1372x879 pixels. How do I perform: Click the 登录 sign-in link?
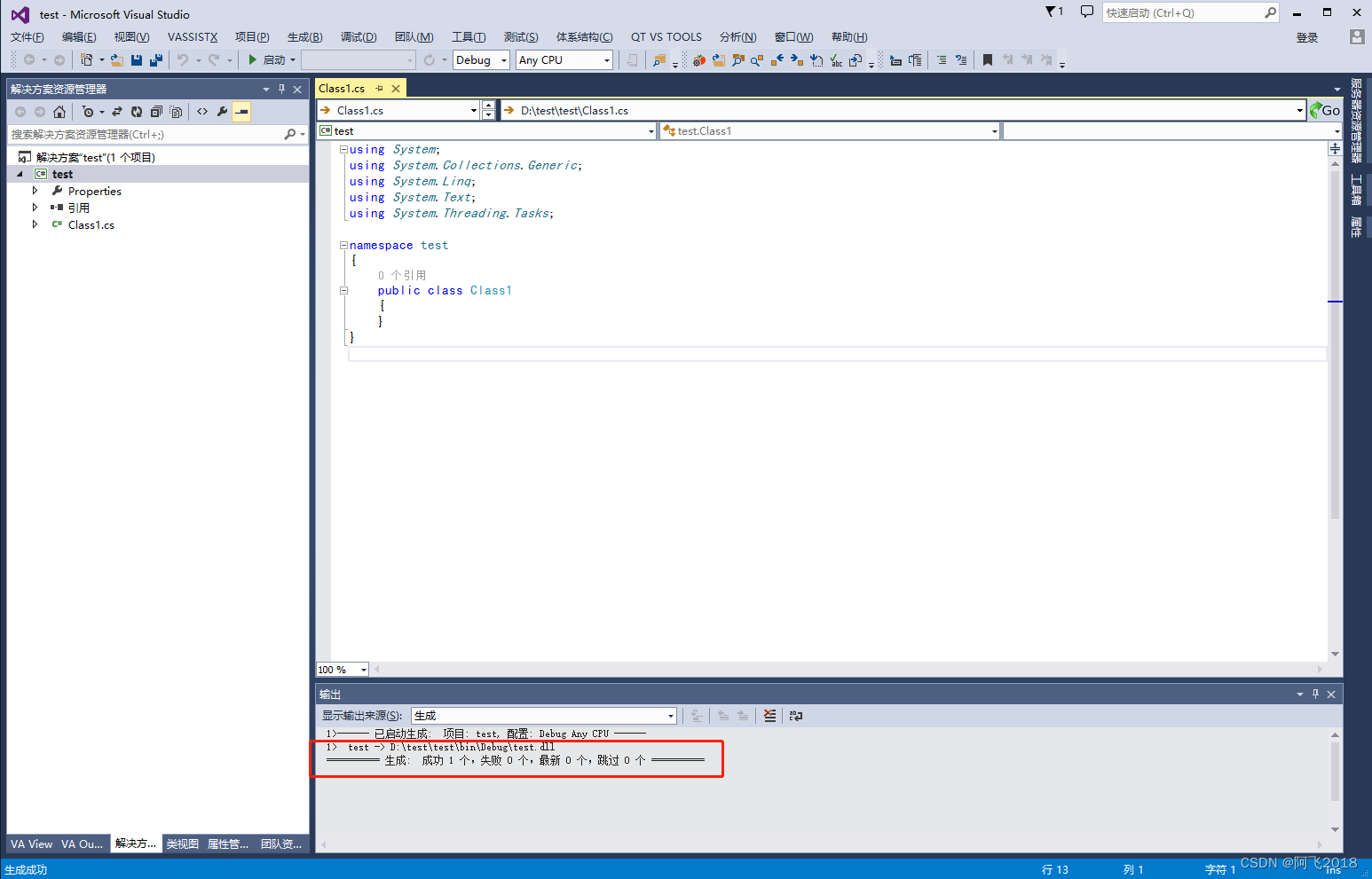(1306, 37)
